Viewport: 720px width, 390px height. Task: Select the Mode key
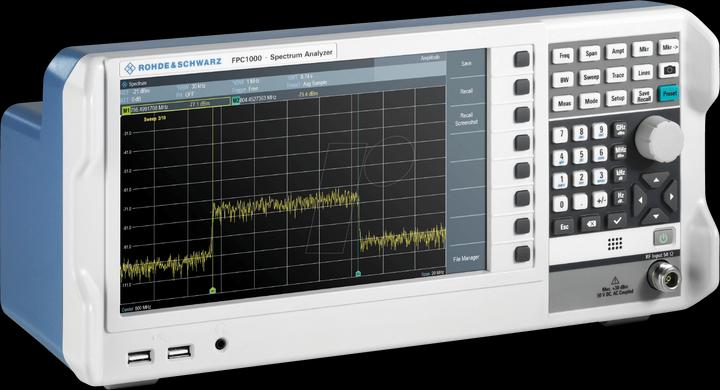tap(591, 101)
